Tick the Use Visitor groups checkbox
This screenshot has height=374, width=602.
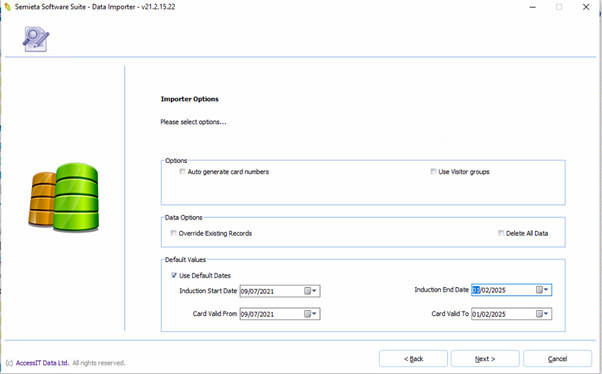tap(433, 172)
